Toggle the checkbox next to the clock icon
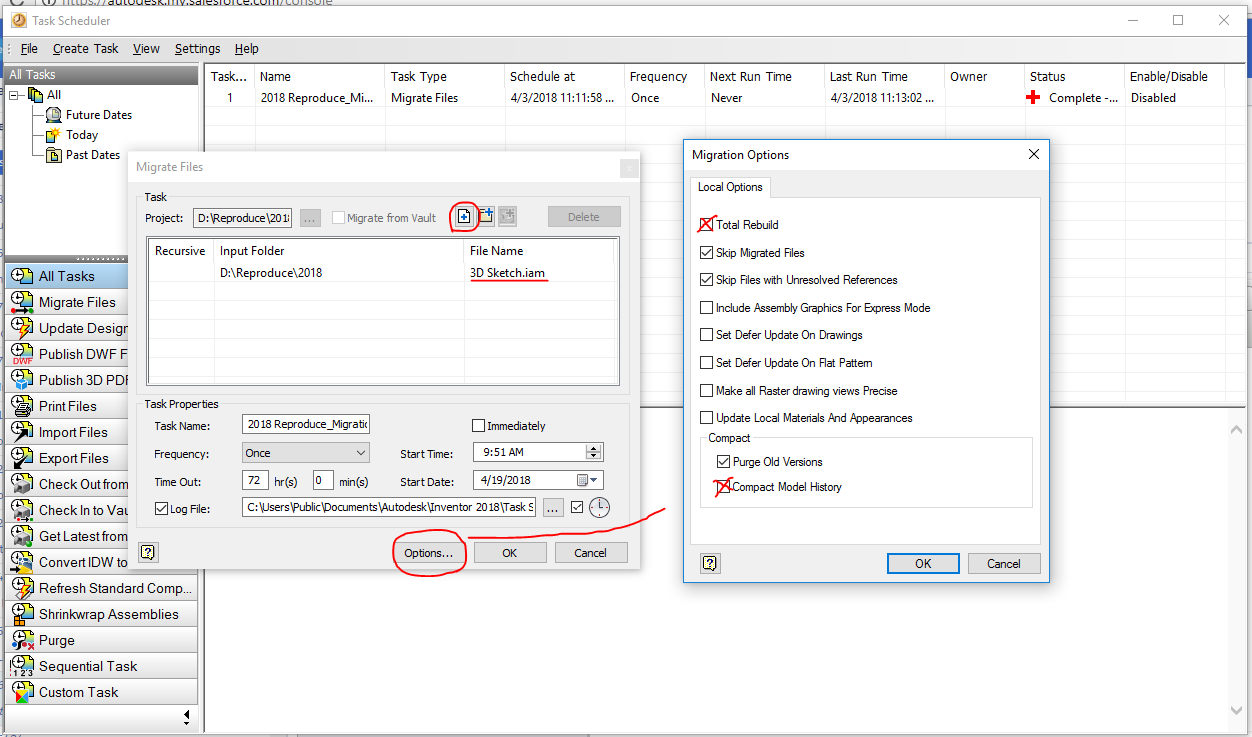Screen dimensions: 1252x737 point(577,508)
